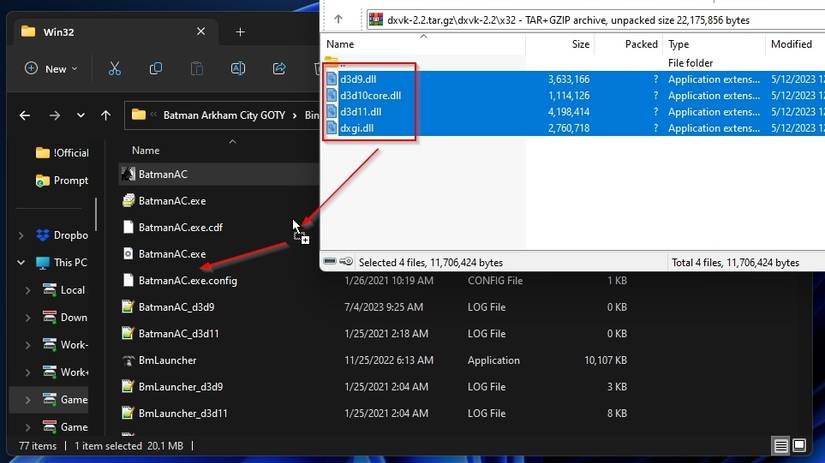Click the Cut scissors icon in Explorer toolbar
The width and height of the screenshot is (825, 463).
click(114, 69)
